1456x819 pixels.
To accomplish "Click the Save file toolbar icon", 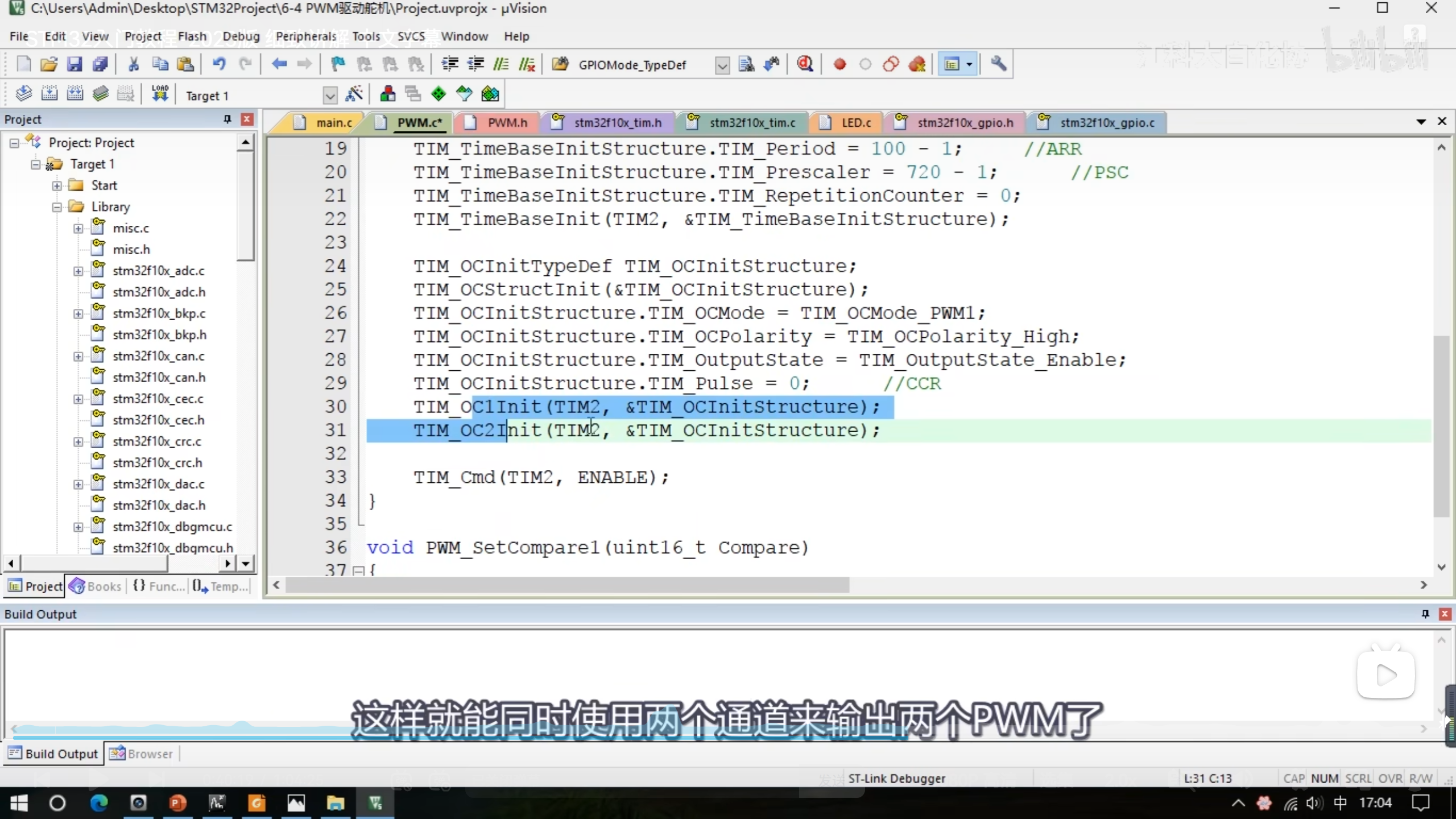I will pyautogui.click(x=75, y=64).
